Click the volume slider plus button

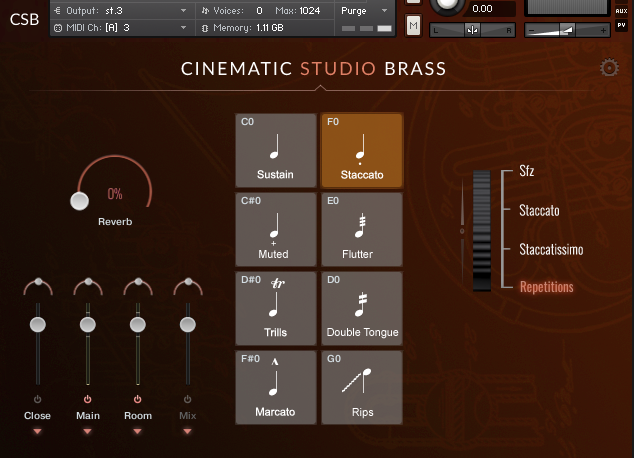point(603,30)
